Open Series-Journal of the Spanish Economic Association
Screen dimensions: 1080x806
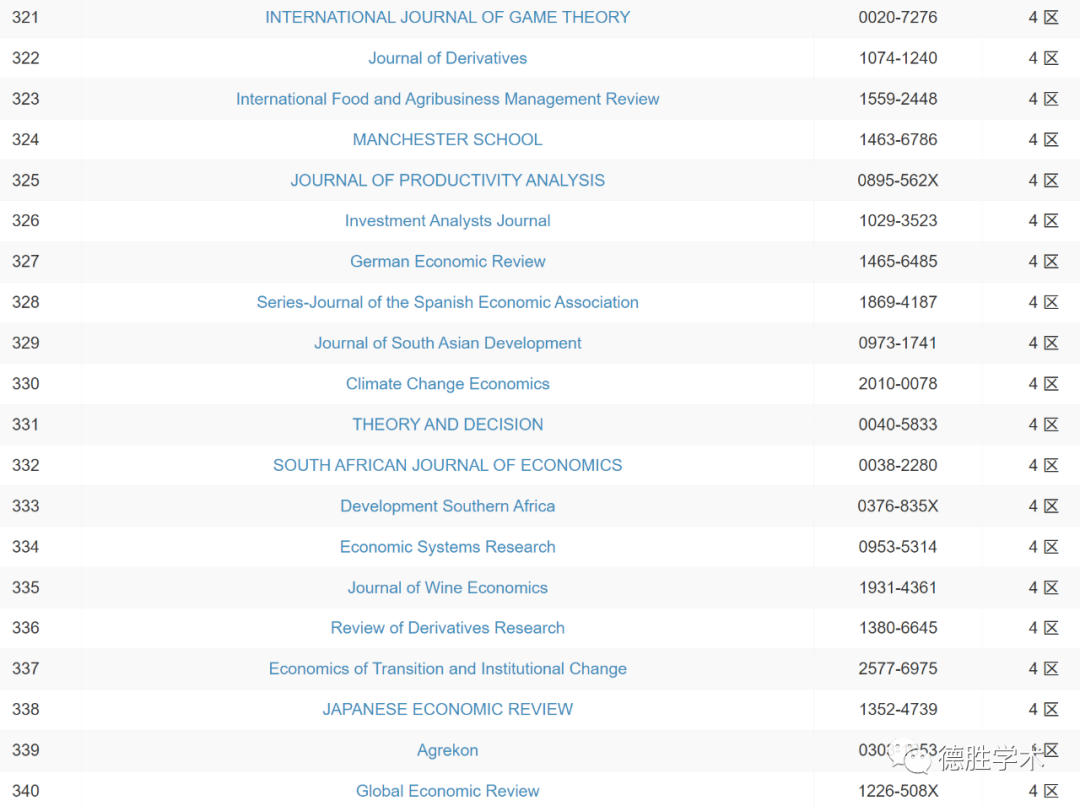(448, 302)
